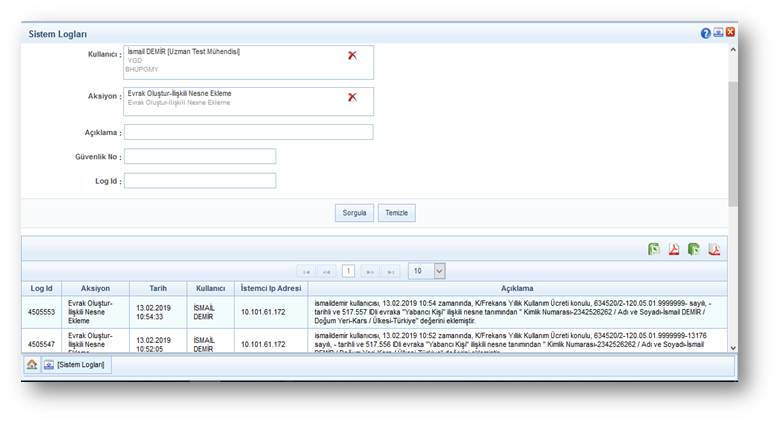Sort by the Tarih column header
This screenshot has width=780, height=424.
pyautogui.click(x=158, y=288)
